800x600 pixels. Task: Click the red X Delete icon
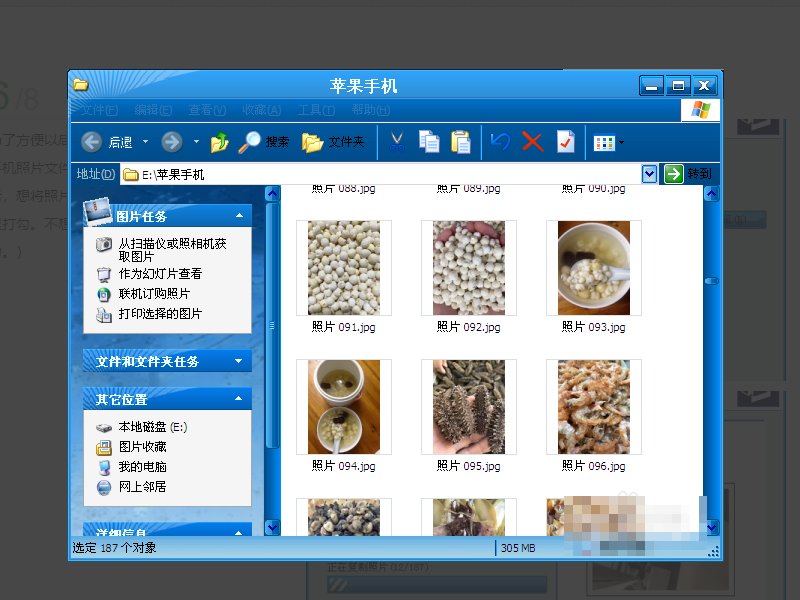(532, 142)
